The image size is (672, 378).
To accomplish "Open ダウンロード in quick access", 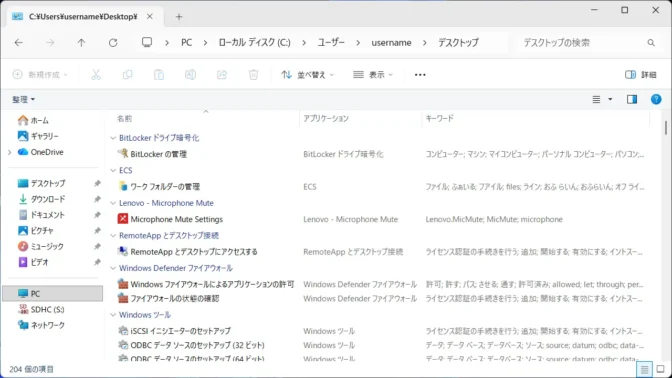I will 42,199.
